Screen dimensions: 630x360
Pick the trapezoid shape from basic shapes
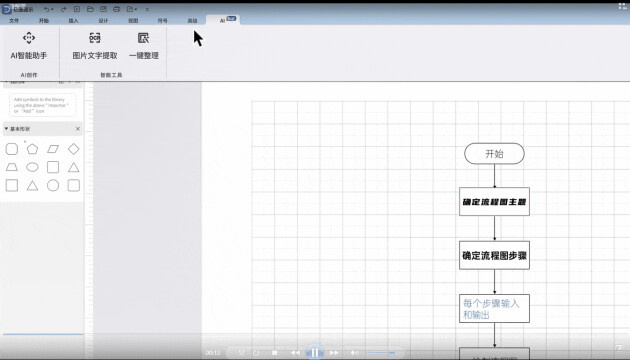pos(12,167)
